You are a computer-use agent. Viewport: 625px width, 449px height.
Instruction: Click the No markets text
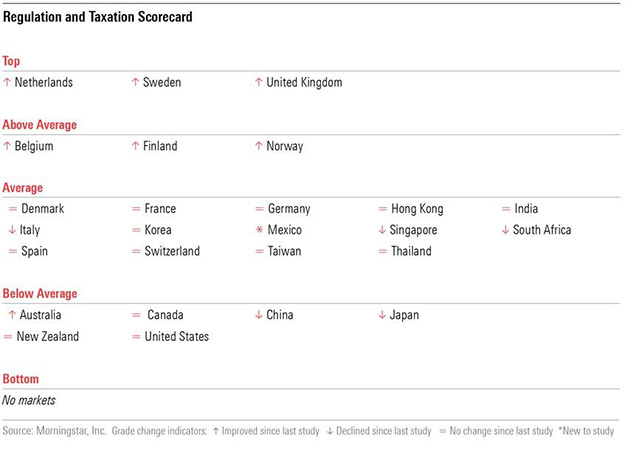click(x=29, y=400)
